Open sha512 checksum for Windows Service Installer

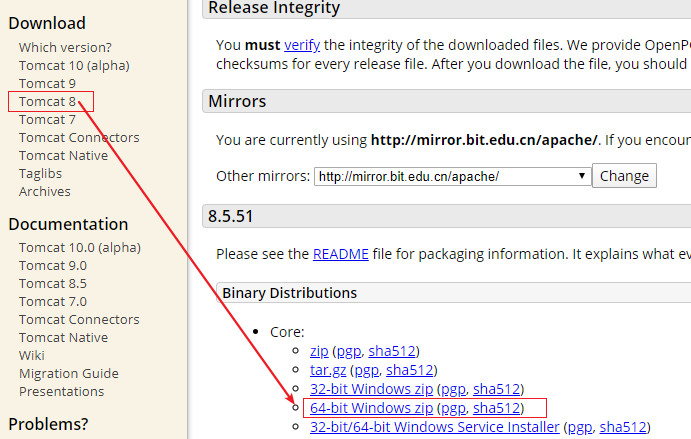click(x=623, y=427)
